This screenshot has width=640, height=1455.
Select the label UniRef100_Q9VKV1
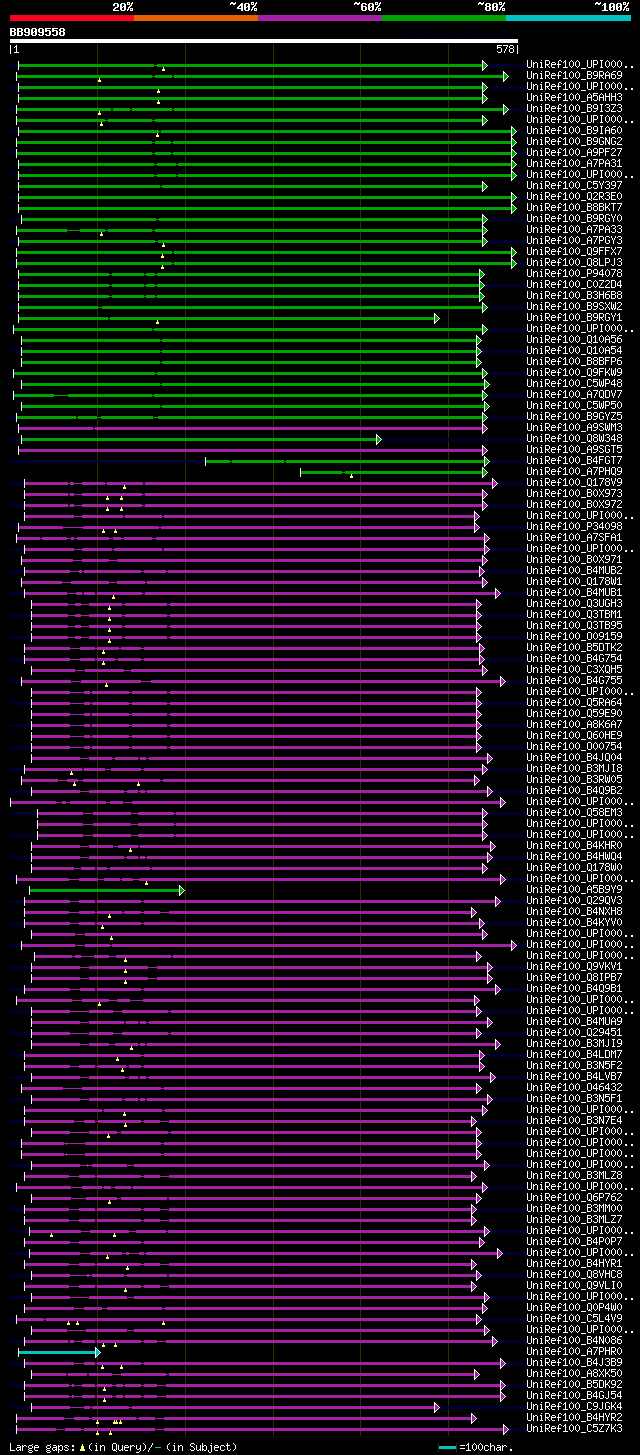(x=574, y=966)
